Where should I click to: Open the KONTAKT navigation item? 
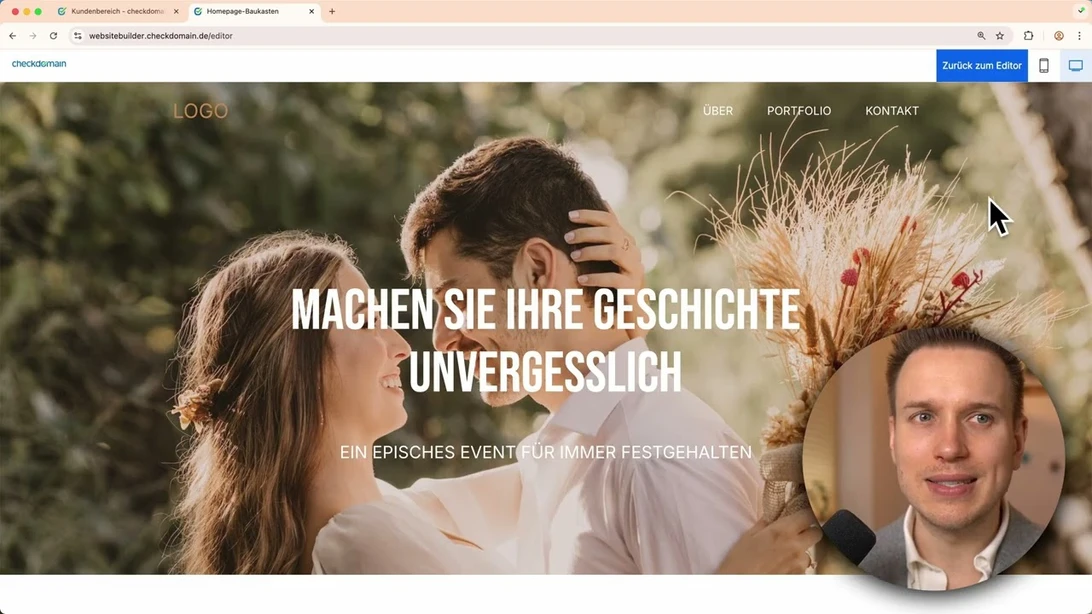pyautogui.click(x=892, y=111)
